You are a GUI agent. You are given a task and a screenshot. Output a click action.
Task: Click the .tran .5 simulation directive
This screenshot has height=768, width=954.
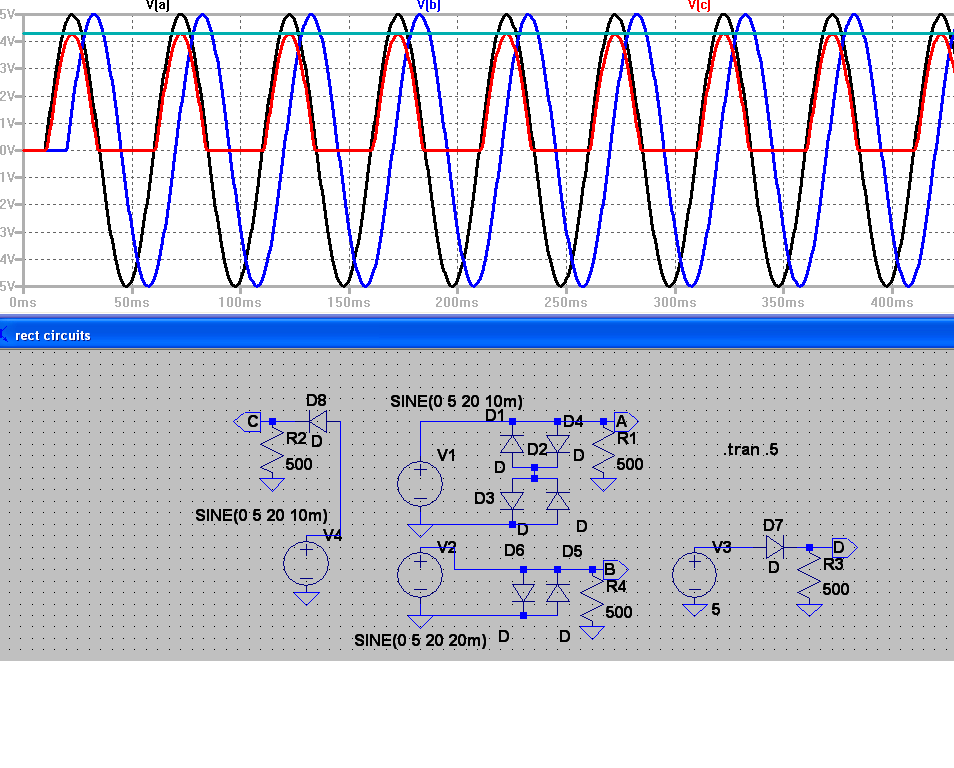tap(751, 450)
